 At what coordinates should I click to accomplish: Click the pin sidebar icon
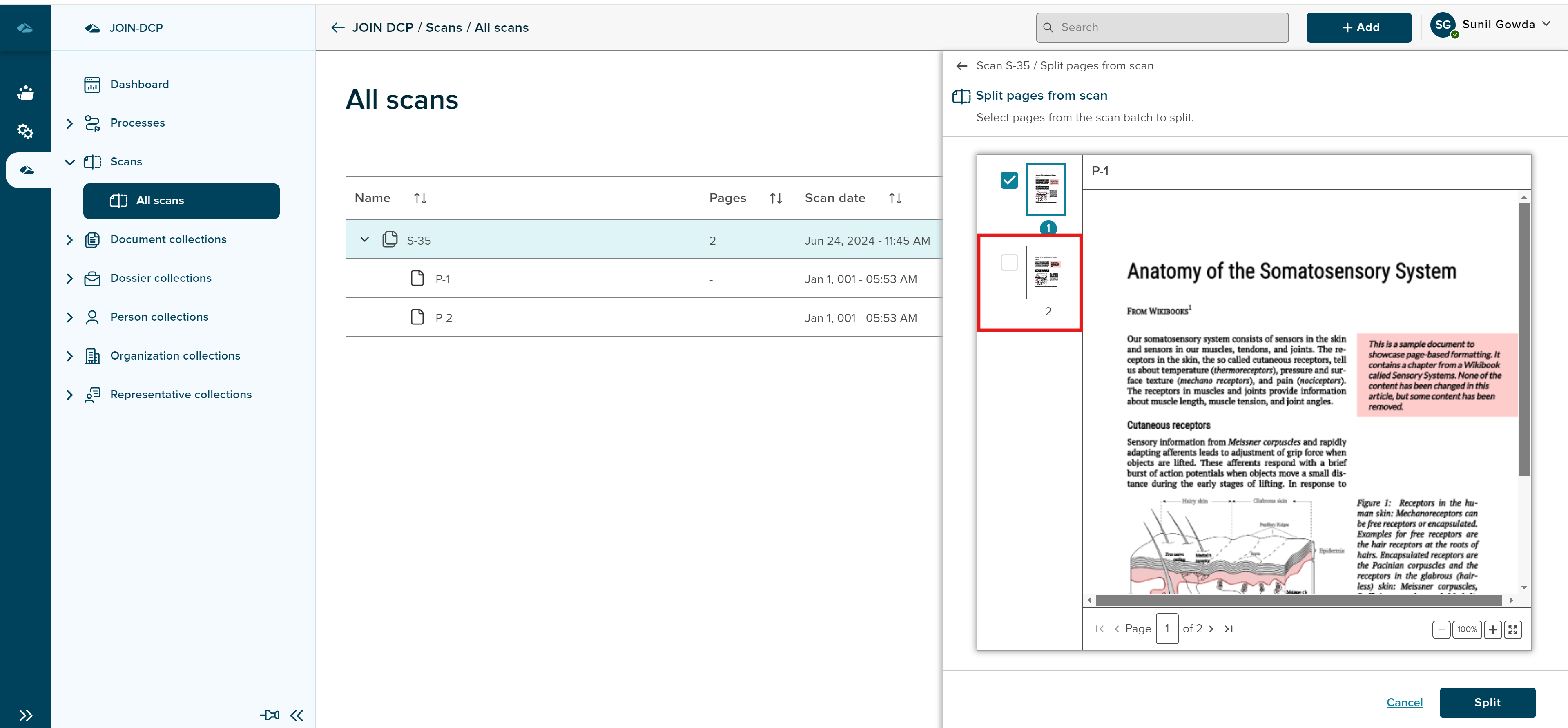pos(270,715)
